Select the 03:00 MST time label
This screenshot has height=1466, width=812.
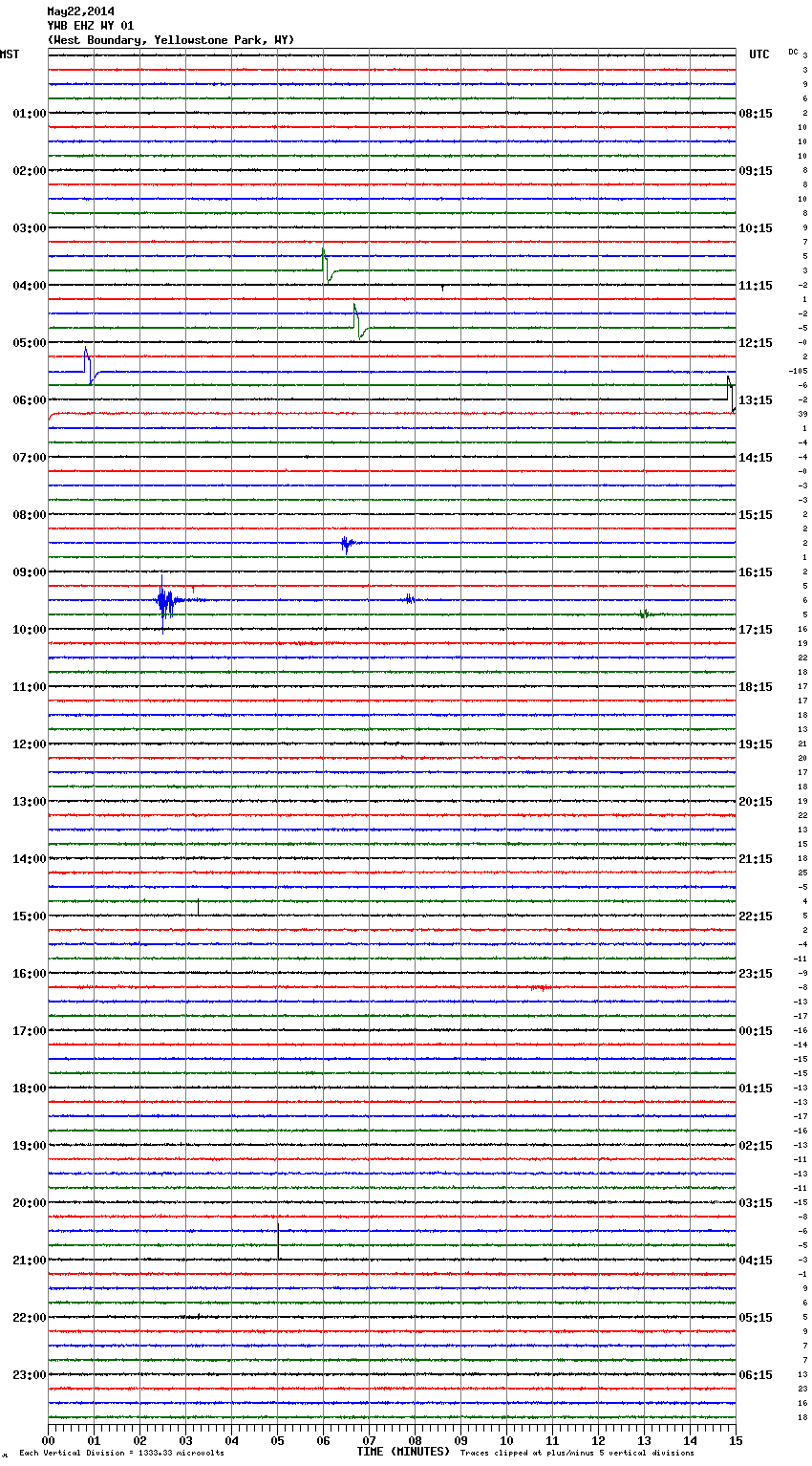30,228
